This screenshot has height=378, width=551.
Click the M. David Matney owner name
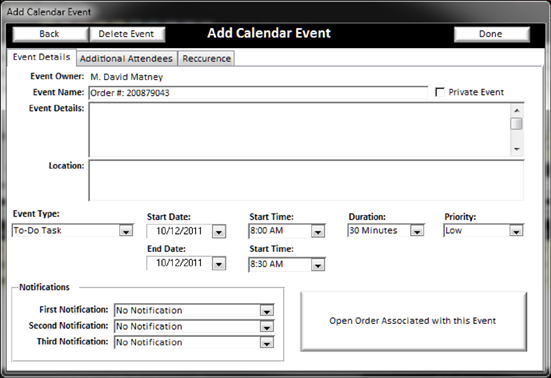127,77
